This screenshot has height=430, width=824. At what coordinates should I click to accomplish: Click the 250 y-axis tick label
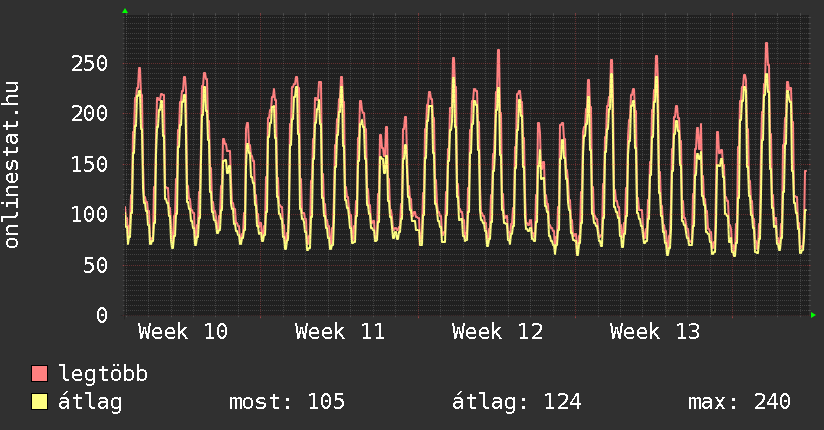(x=89, y=63)
